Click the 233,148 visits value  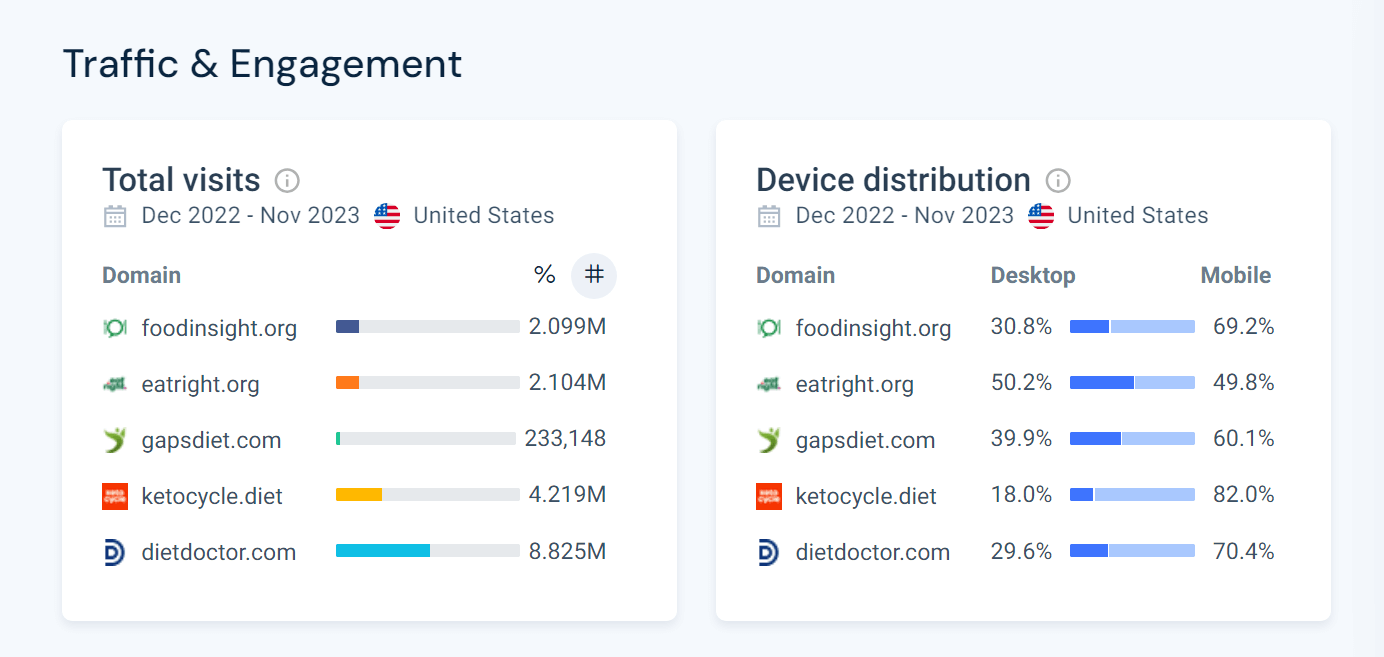pos(565,439)
